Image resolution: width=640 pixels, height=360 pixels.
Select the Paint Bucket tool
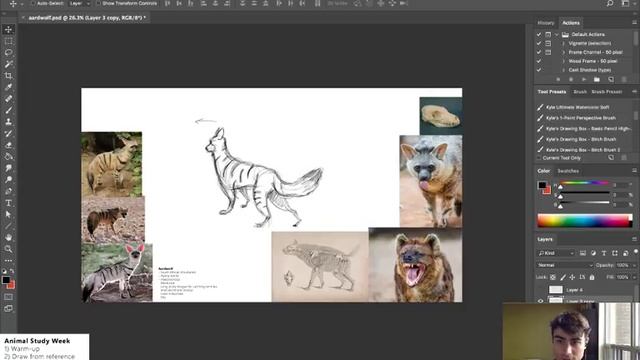pos(8,156)
